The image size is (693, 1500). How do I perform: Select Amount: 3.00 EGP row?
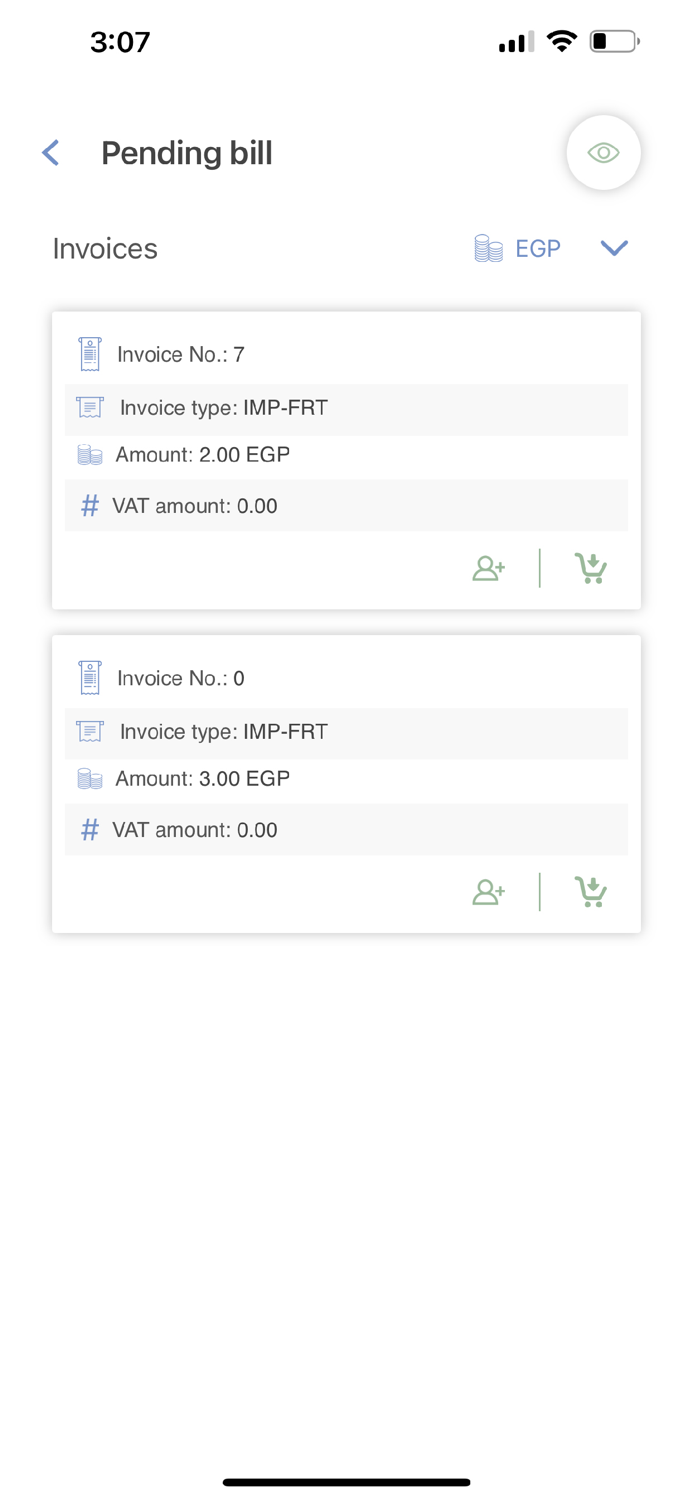point(203,779)
